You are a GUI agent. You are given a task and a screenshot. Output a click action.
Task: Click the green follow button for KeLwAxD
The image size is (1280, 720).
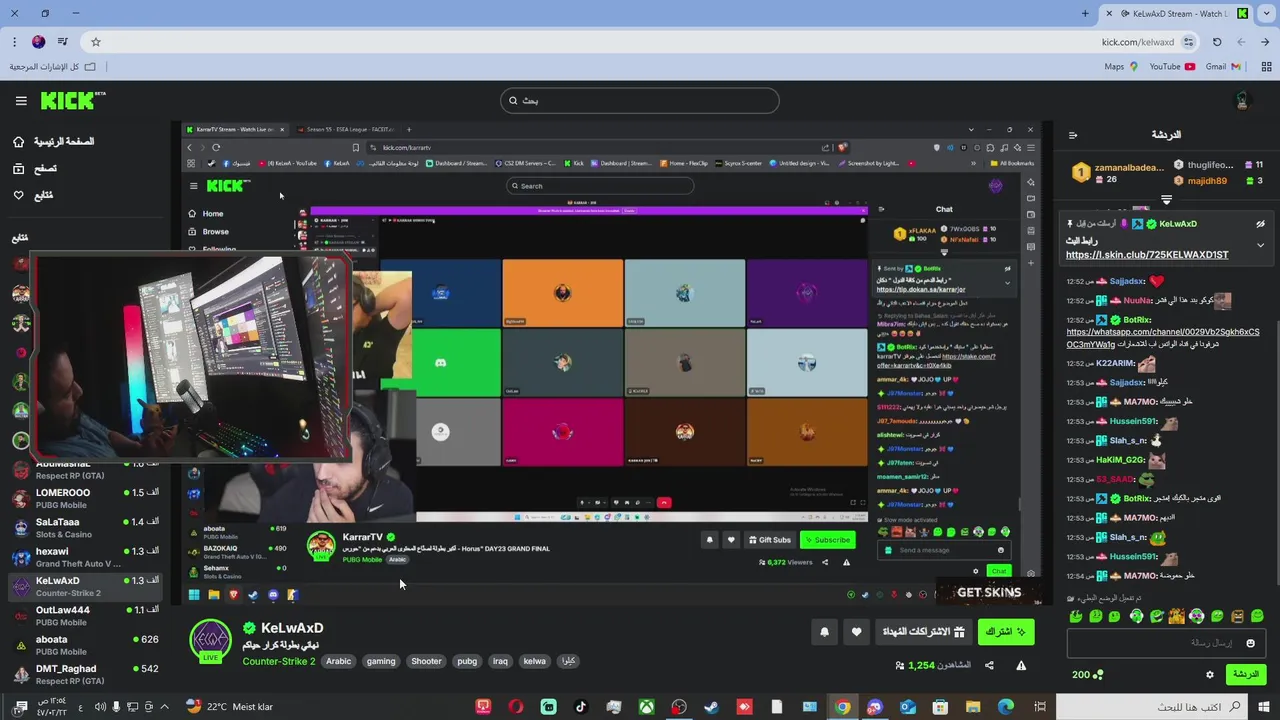click(1006, 632)
